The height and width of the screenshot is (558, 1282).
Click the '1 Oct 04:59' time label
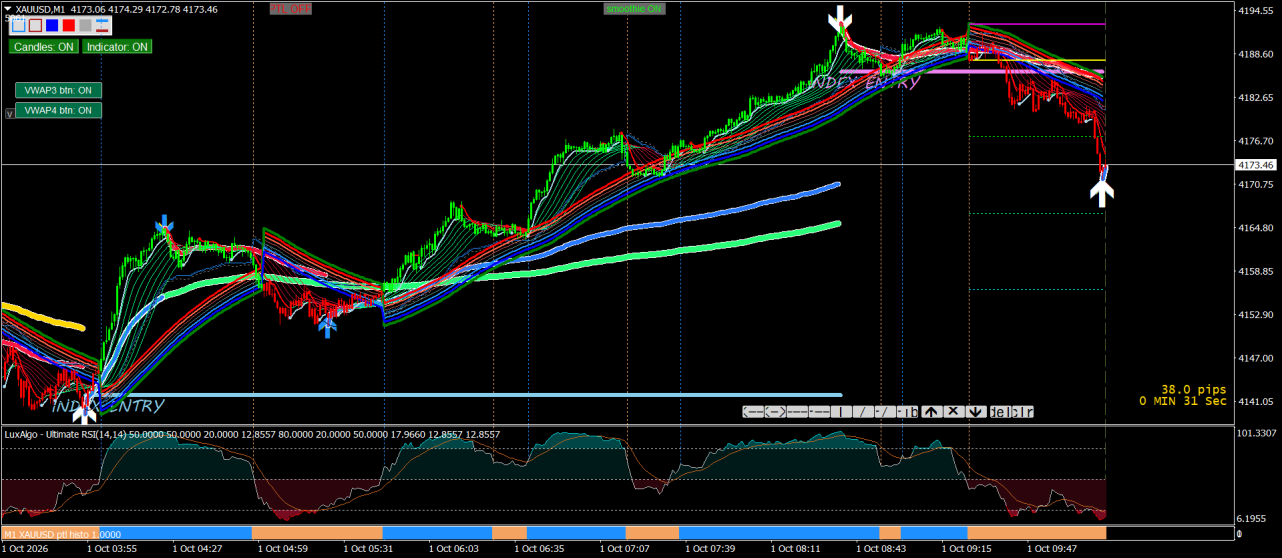point(283,549)
